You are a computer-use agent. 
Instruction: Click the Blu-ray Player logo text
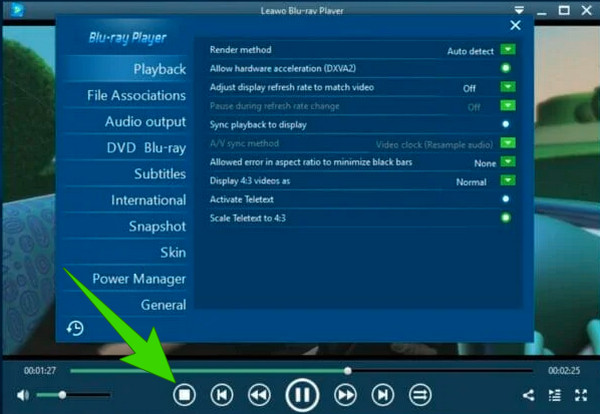(127, 37)
